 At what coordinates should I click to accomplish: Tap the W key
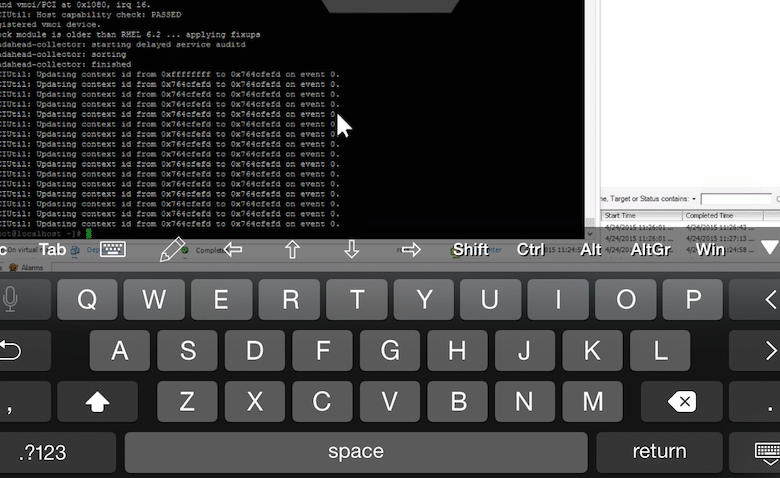pos(154,299)
